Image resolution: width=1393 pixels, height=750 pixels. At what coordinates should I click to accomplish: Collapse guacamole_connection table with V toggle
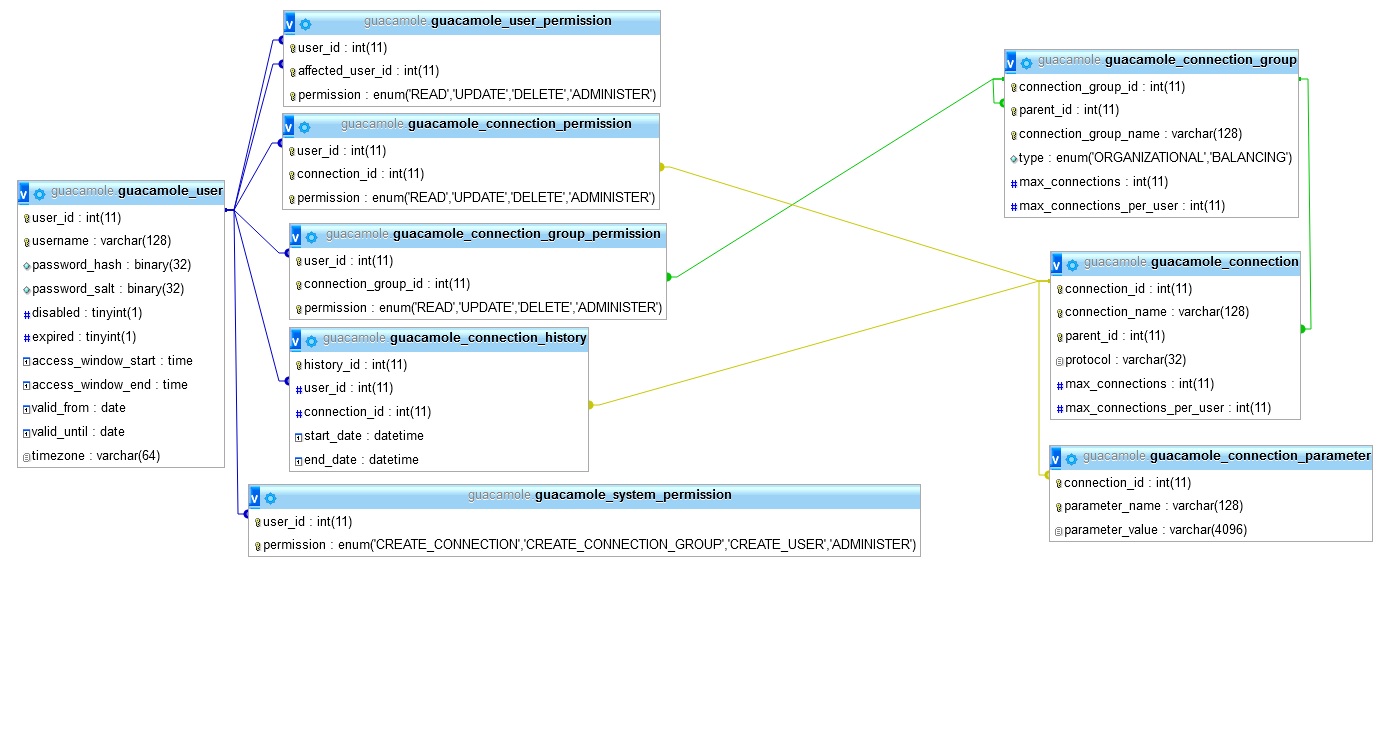tap(1057, 265)
